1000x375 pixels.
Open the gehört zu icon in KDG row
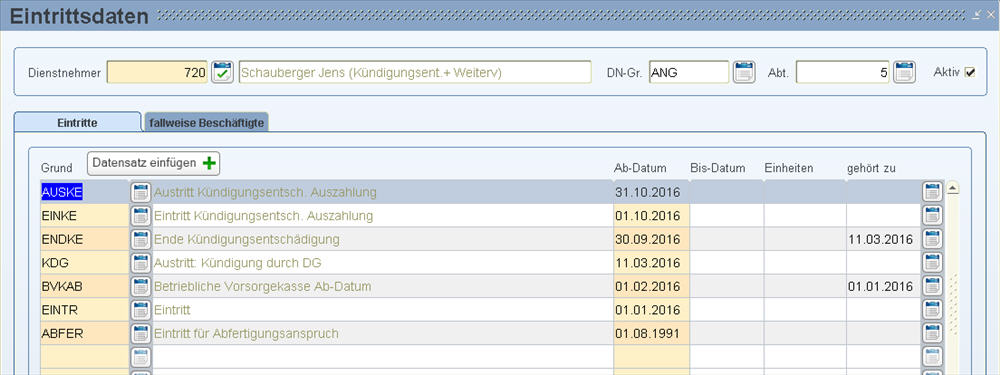[x=932, y=263]
